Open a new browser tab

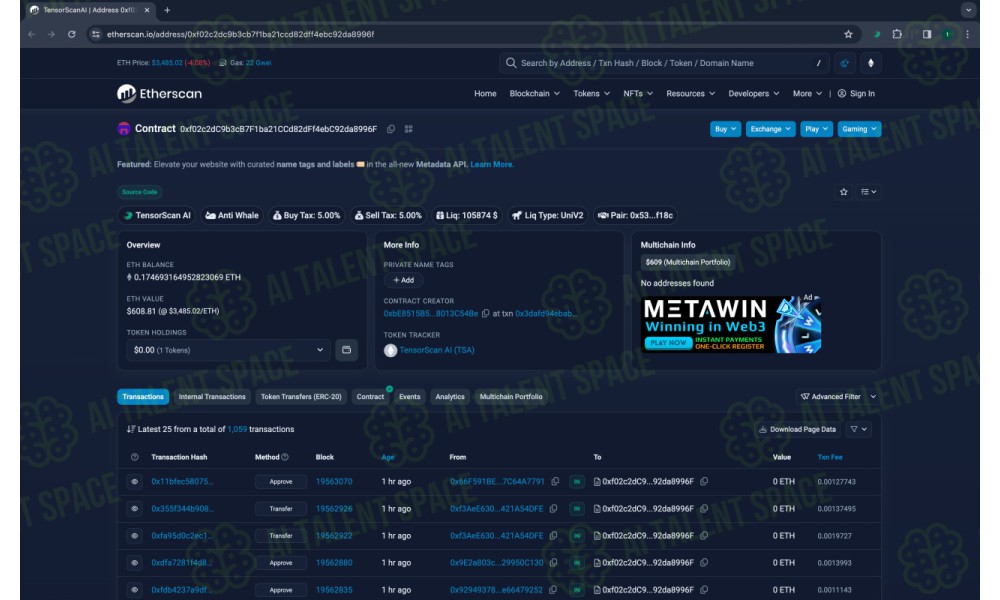[167, 10]
